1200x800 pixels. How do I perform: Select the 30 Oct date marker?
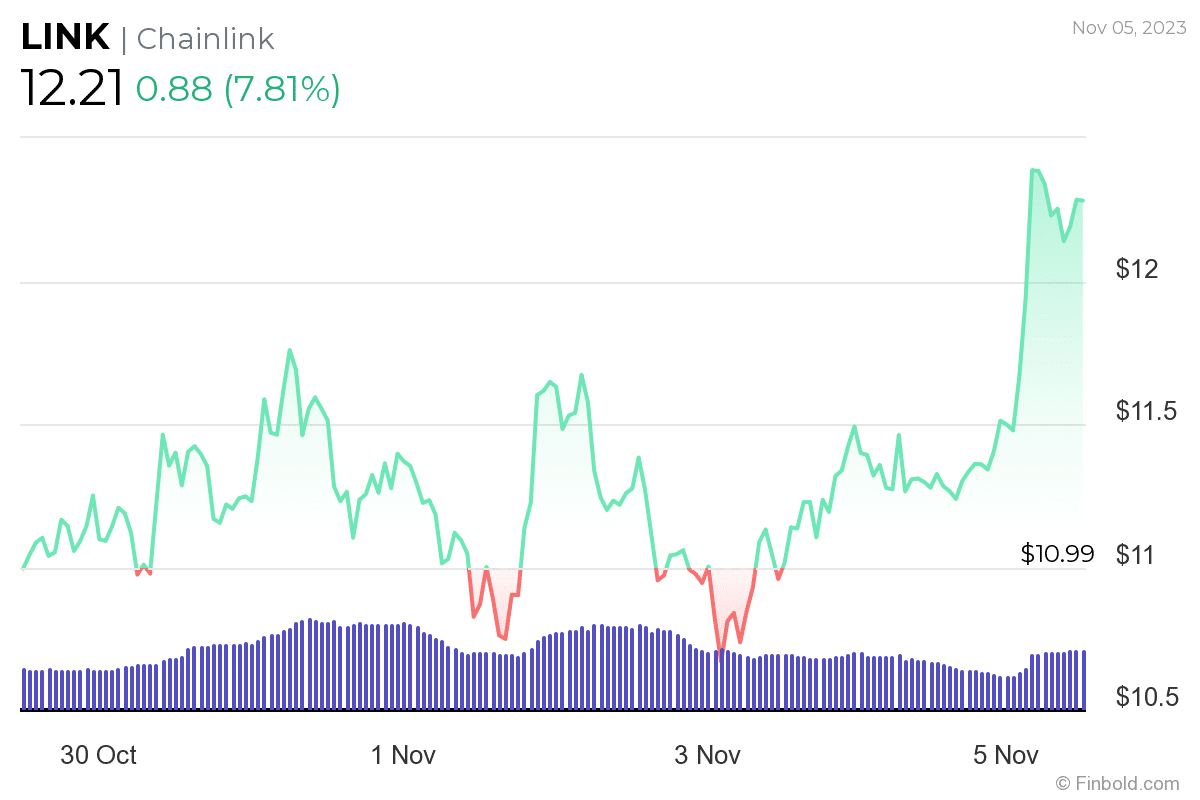click(98, 755)
